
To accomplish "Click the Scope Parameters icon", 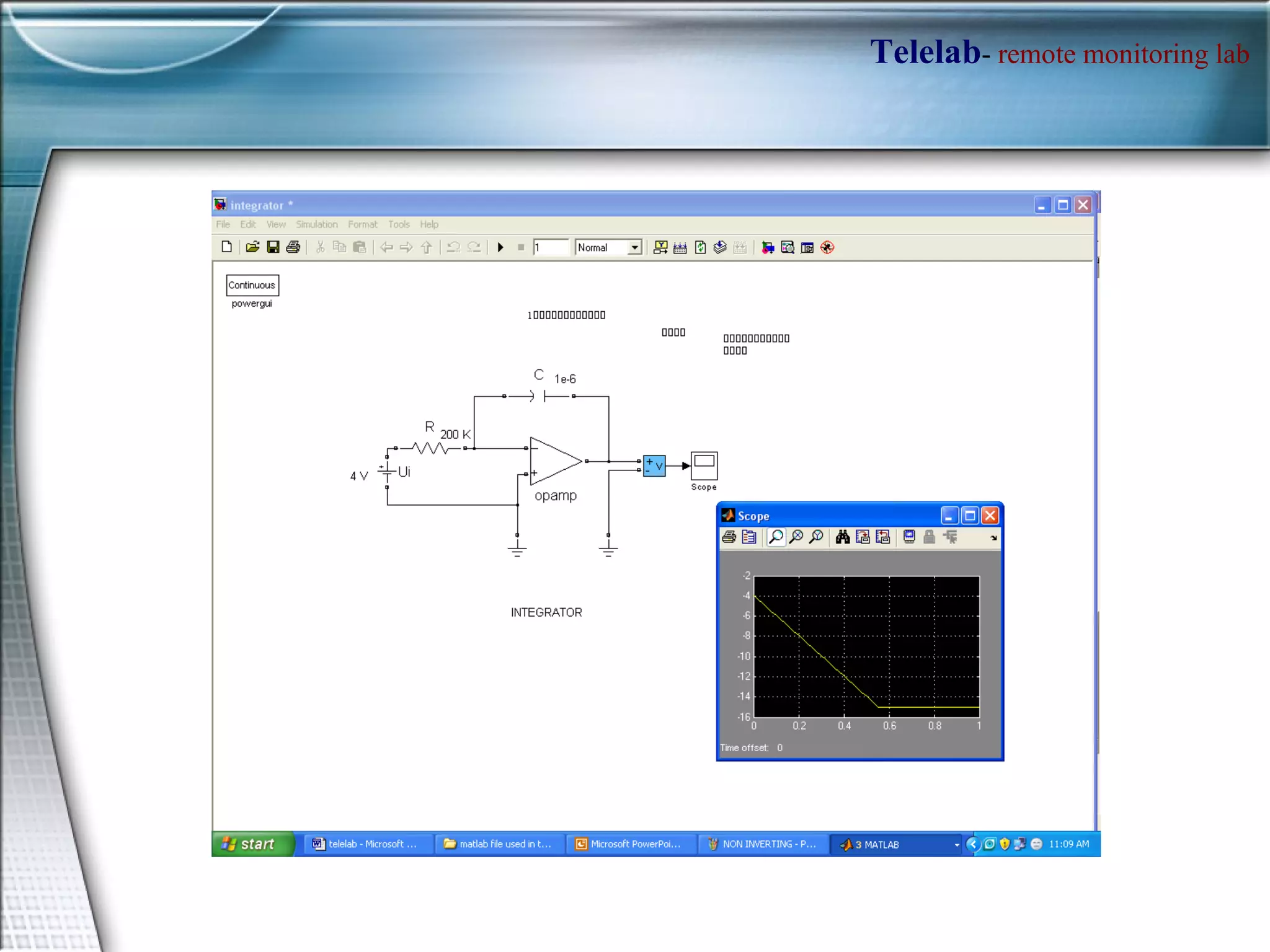I will coord(749,537).
